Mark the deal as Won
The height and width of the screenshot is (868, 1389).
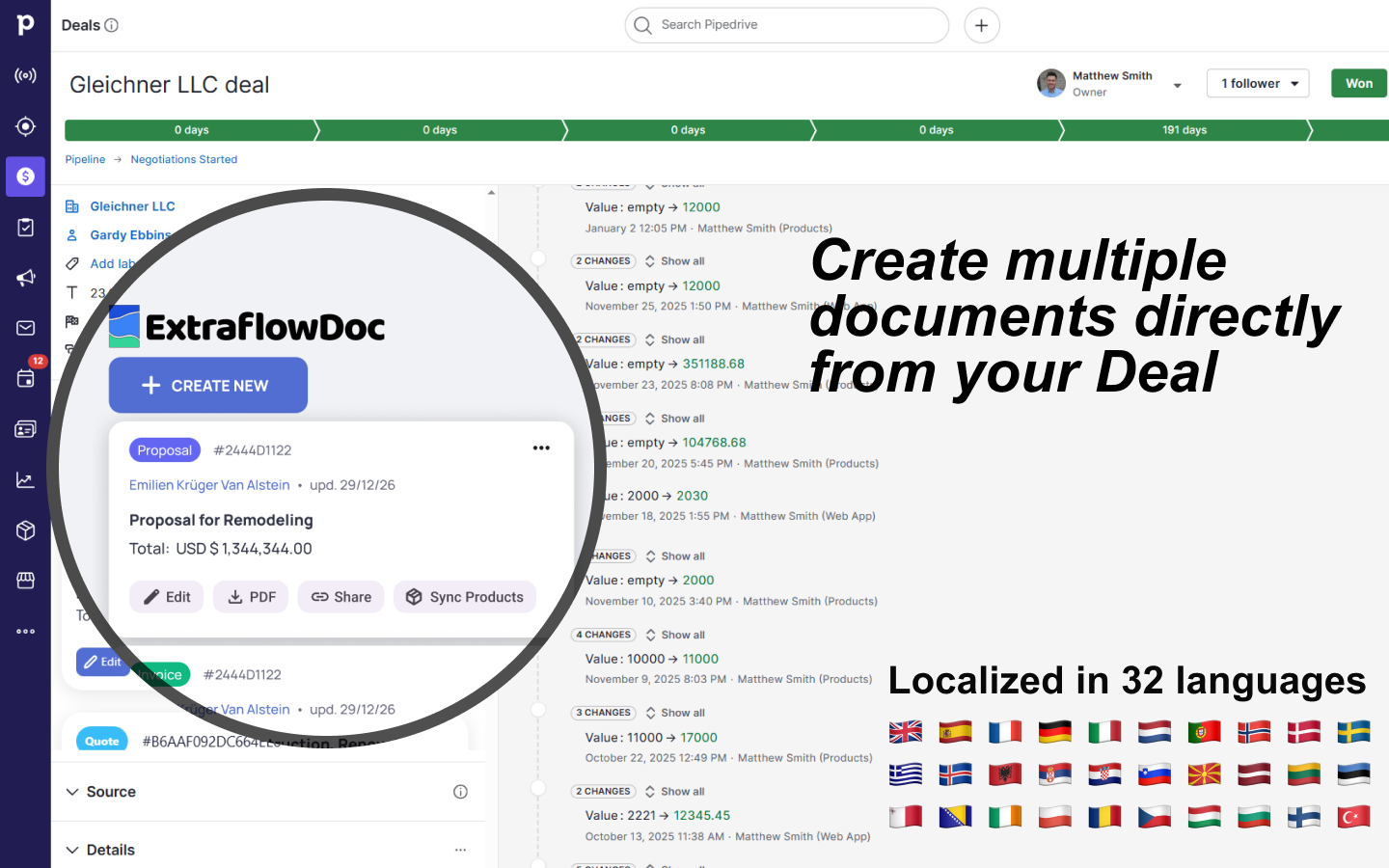tap(1358, 83)
